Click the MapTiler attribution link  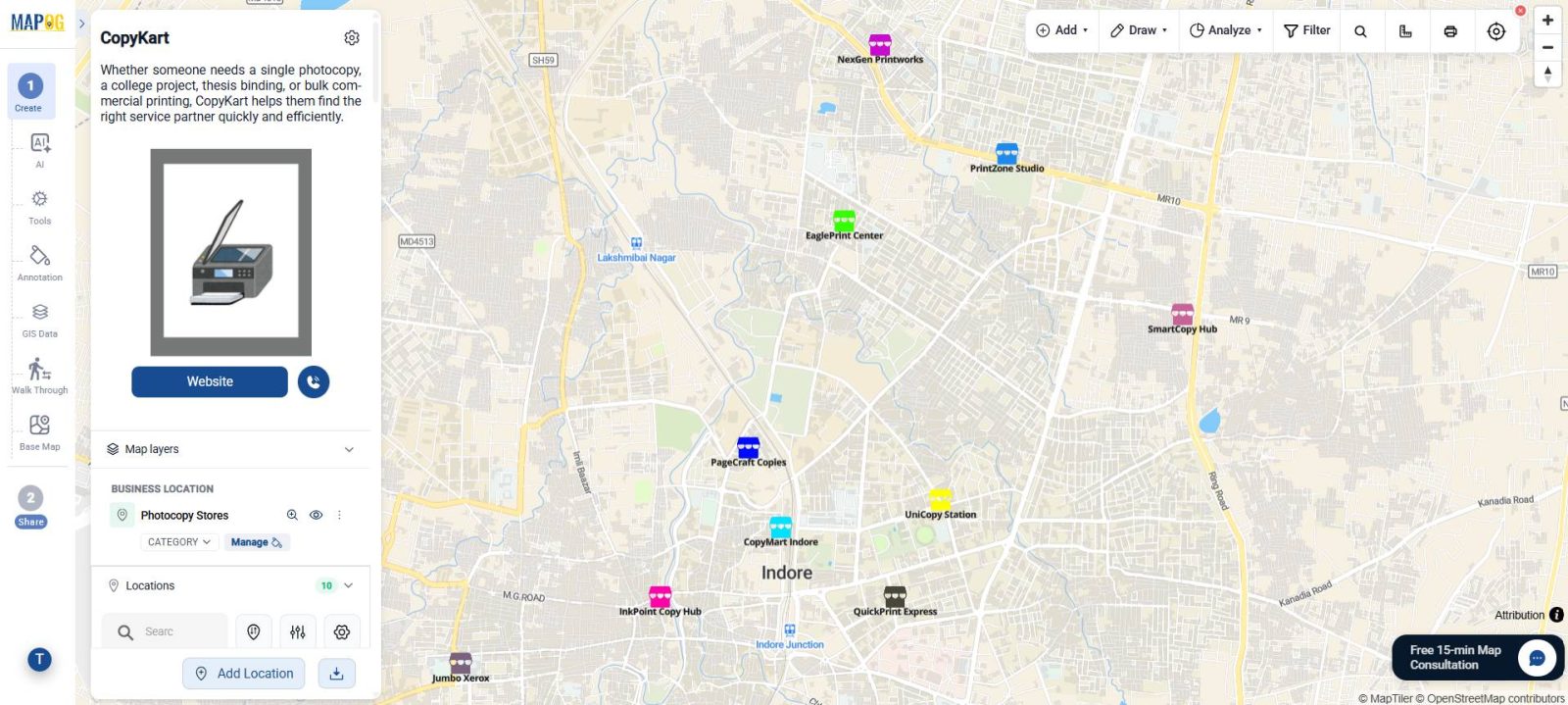[x=1385, y=698]
